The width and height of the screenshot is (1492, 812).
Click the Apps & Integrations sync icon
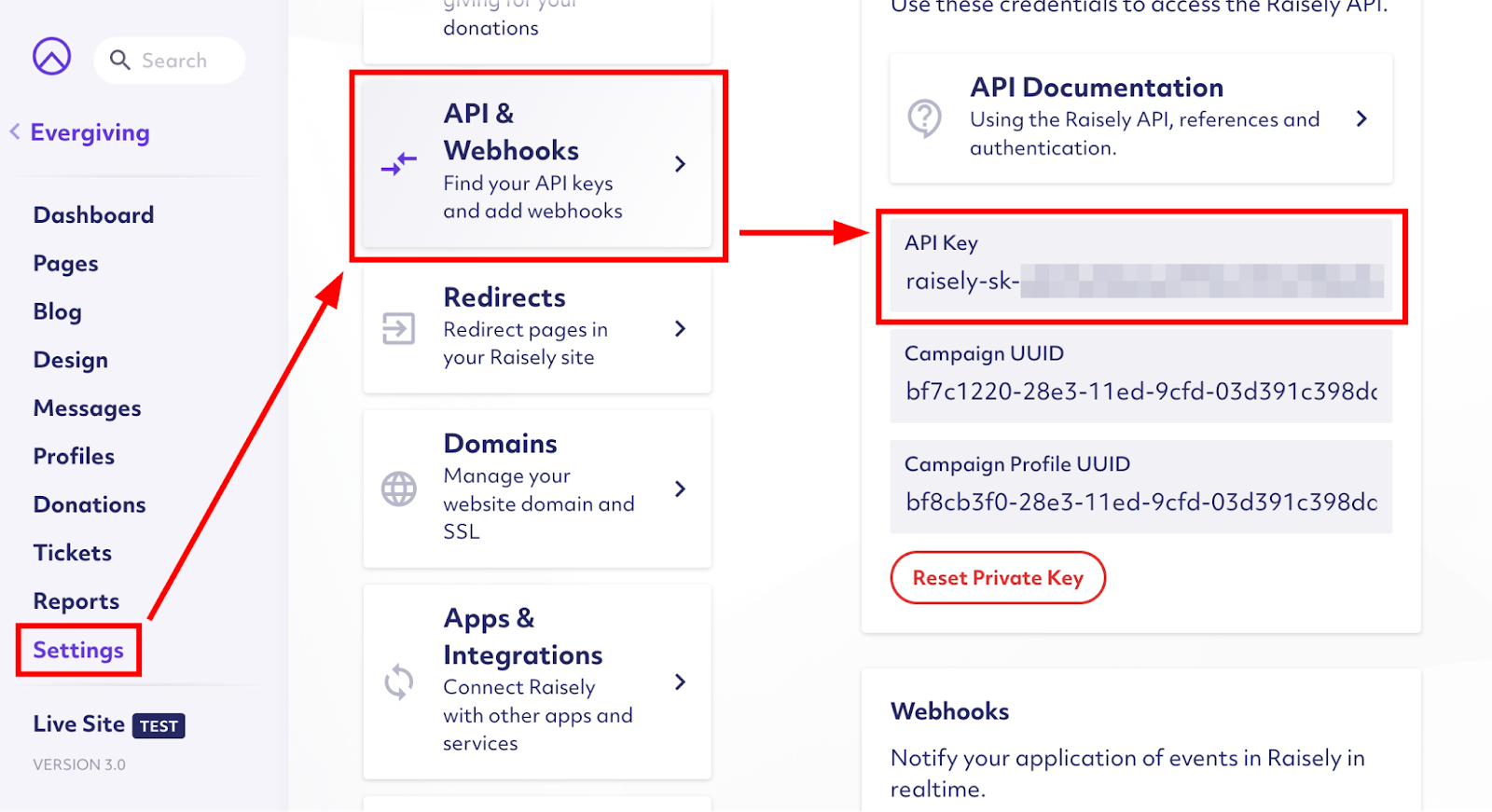[398, 681]
